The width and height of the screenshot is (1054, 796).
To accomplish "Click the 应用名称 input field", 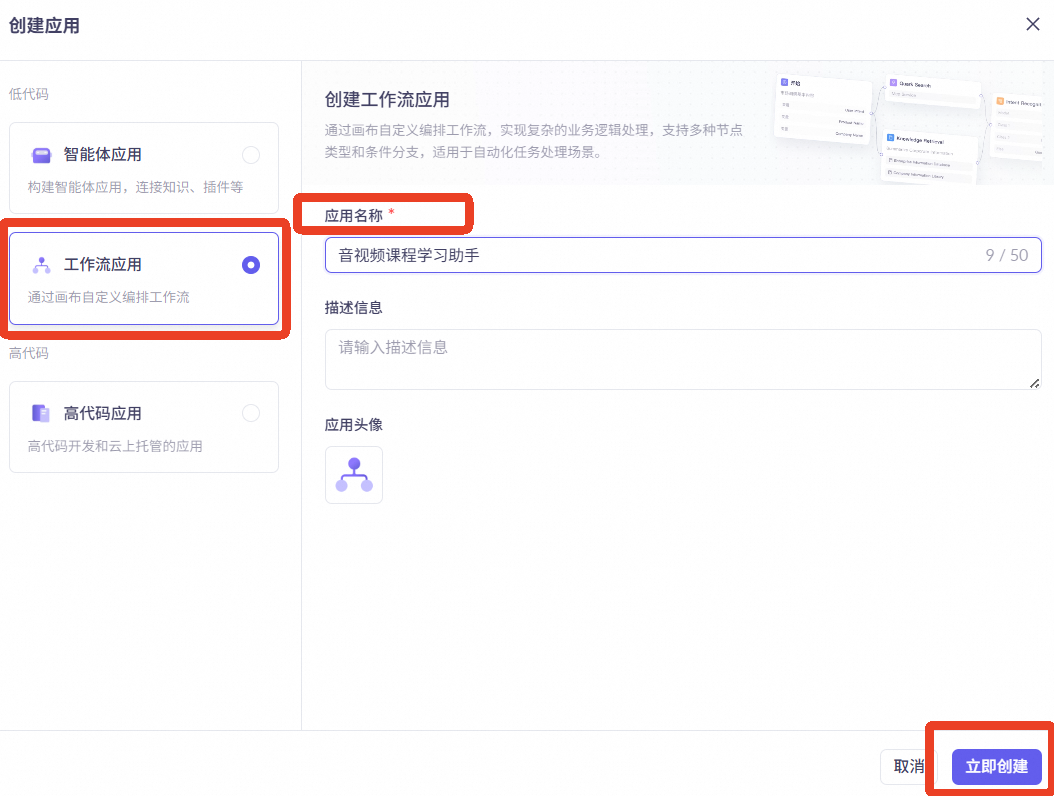I will (683, 255).
